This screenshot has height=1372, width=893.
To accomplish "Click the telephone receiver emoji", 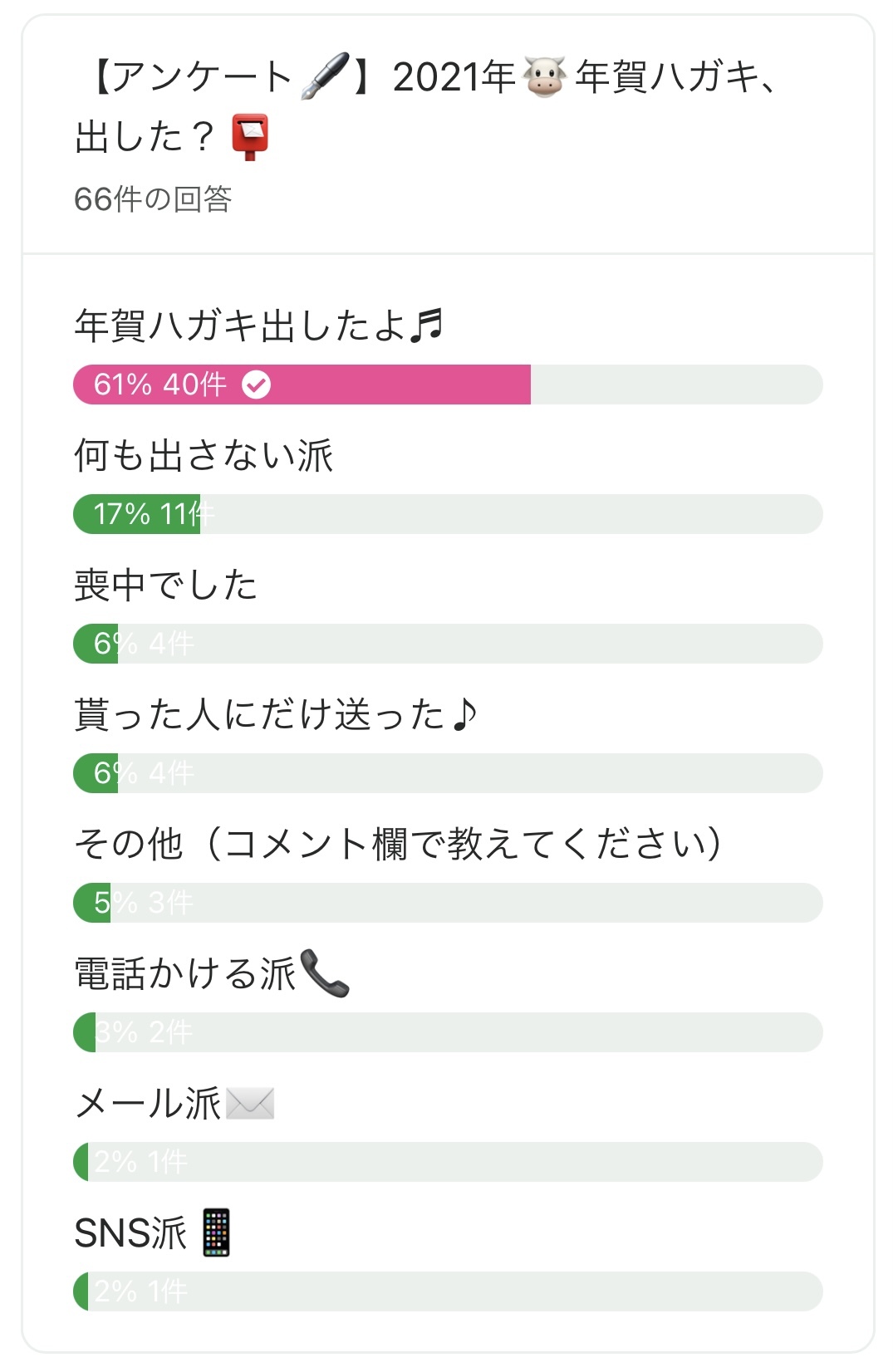I will (x=324, y=973).
